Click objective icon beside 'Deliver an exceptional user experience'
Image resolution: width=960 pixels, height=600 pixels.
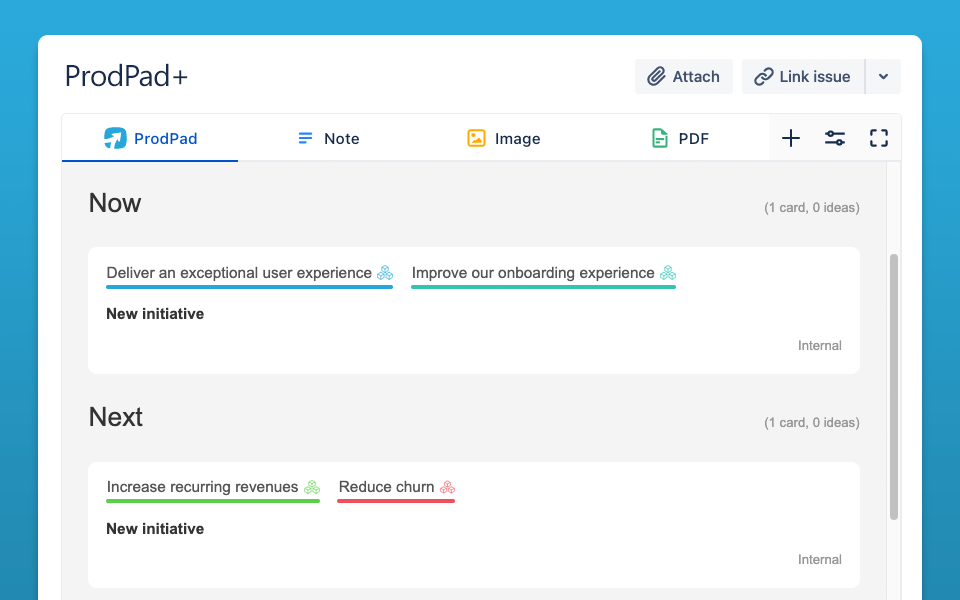pyautogui.click(x=385, y=272)
